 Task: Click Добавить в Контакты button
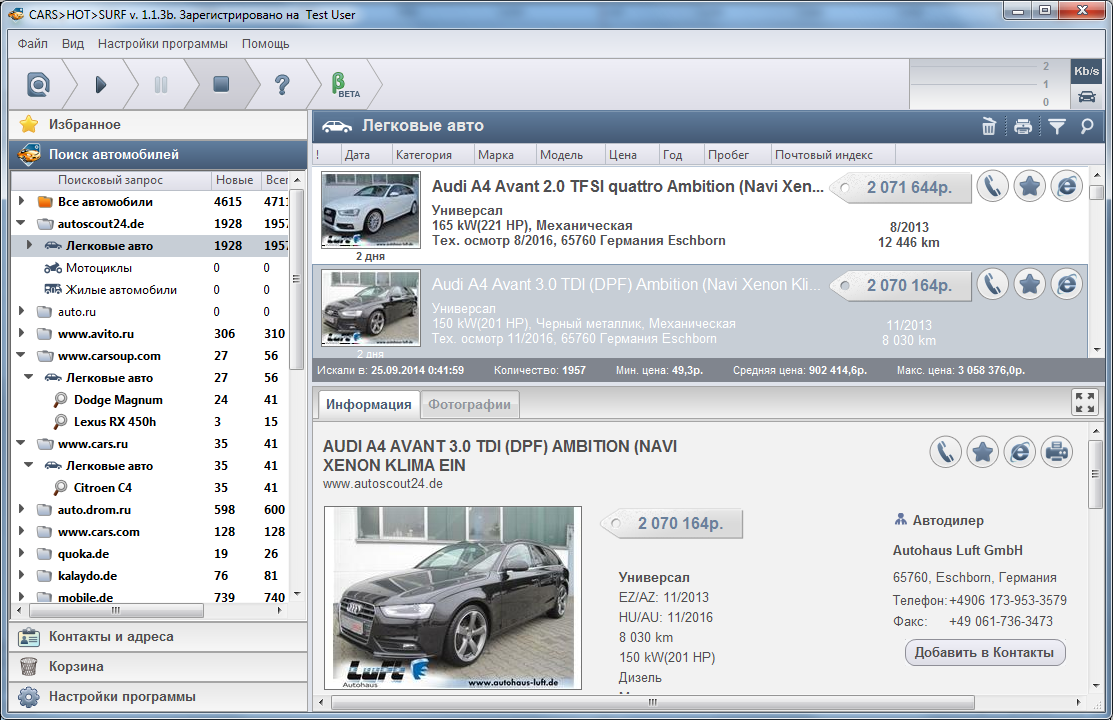tap(985, 653)
